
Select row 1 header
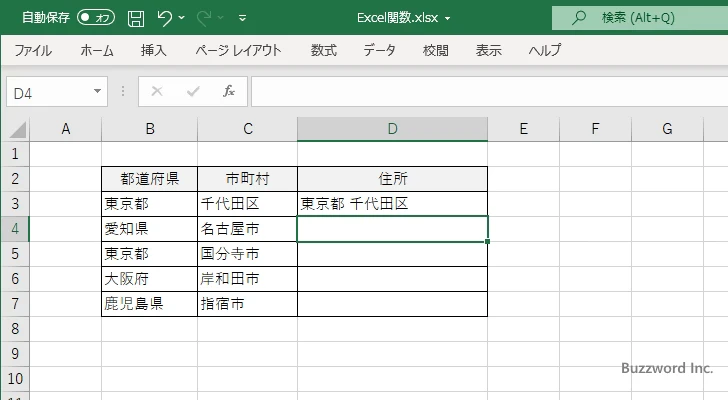point(15,154)
